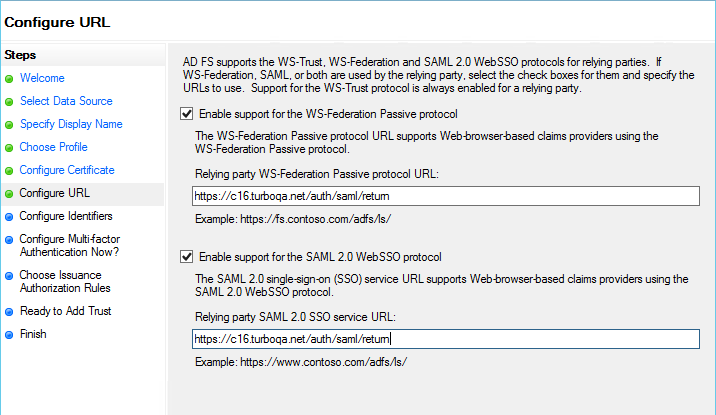Click the blue bullet beside Ready to Add Trust
This screenshot has width=716, height=415.
pyautogui.click(x=9, y=312)
